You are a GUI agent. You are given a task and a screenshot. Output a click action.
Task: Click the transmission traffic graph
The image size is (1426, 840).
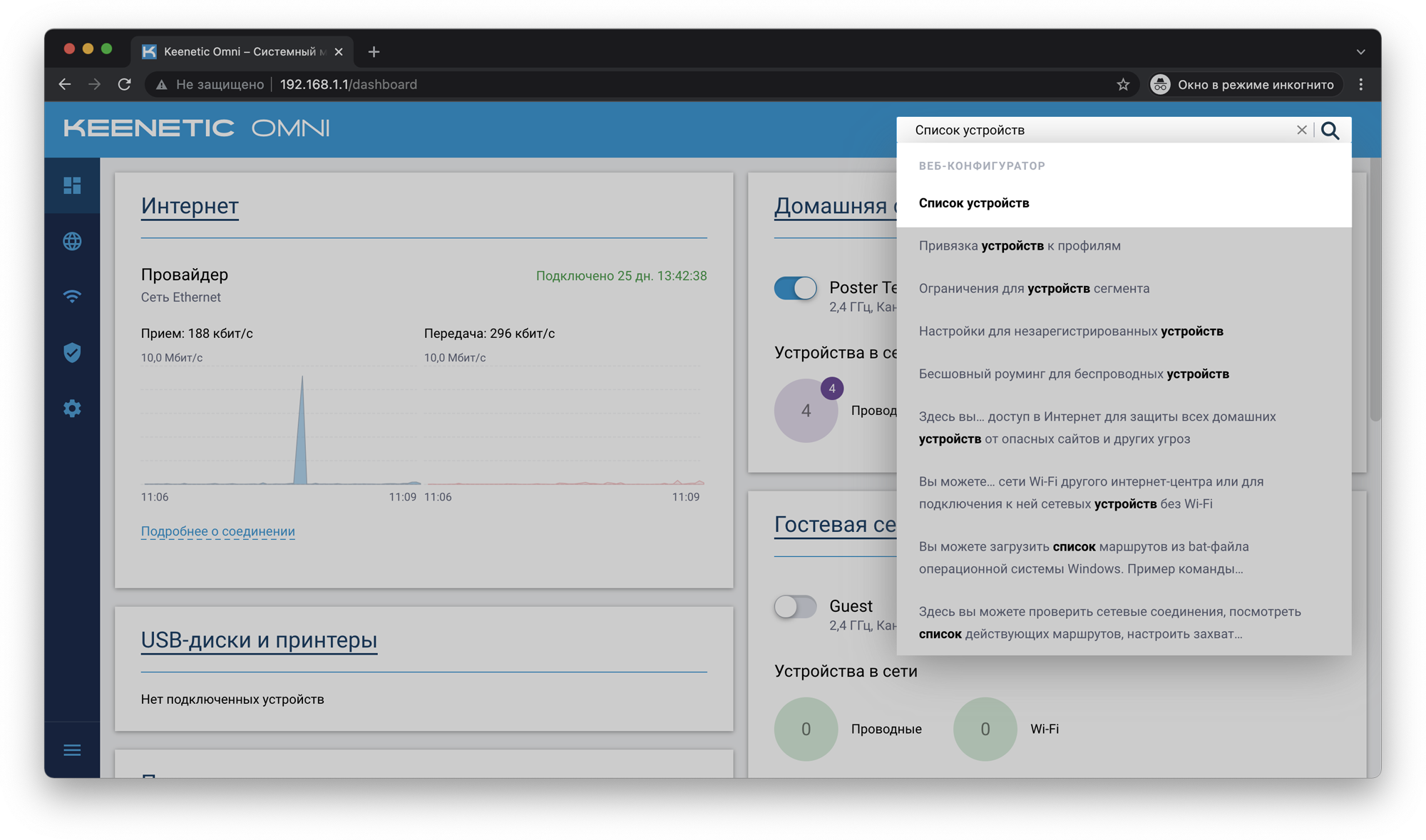563,426
